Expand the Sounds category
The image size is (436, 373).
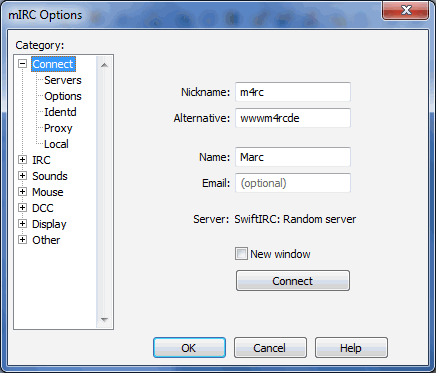(22, 176)
